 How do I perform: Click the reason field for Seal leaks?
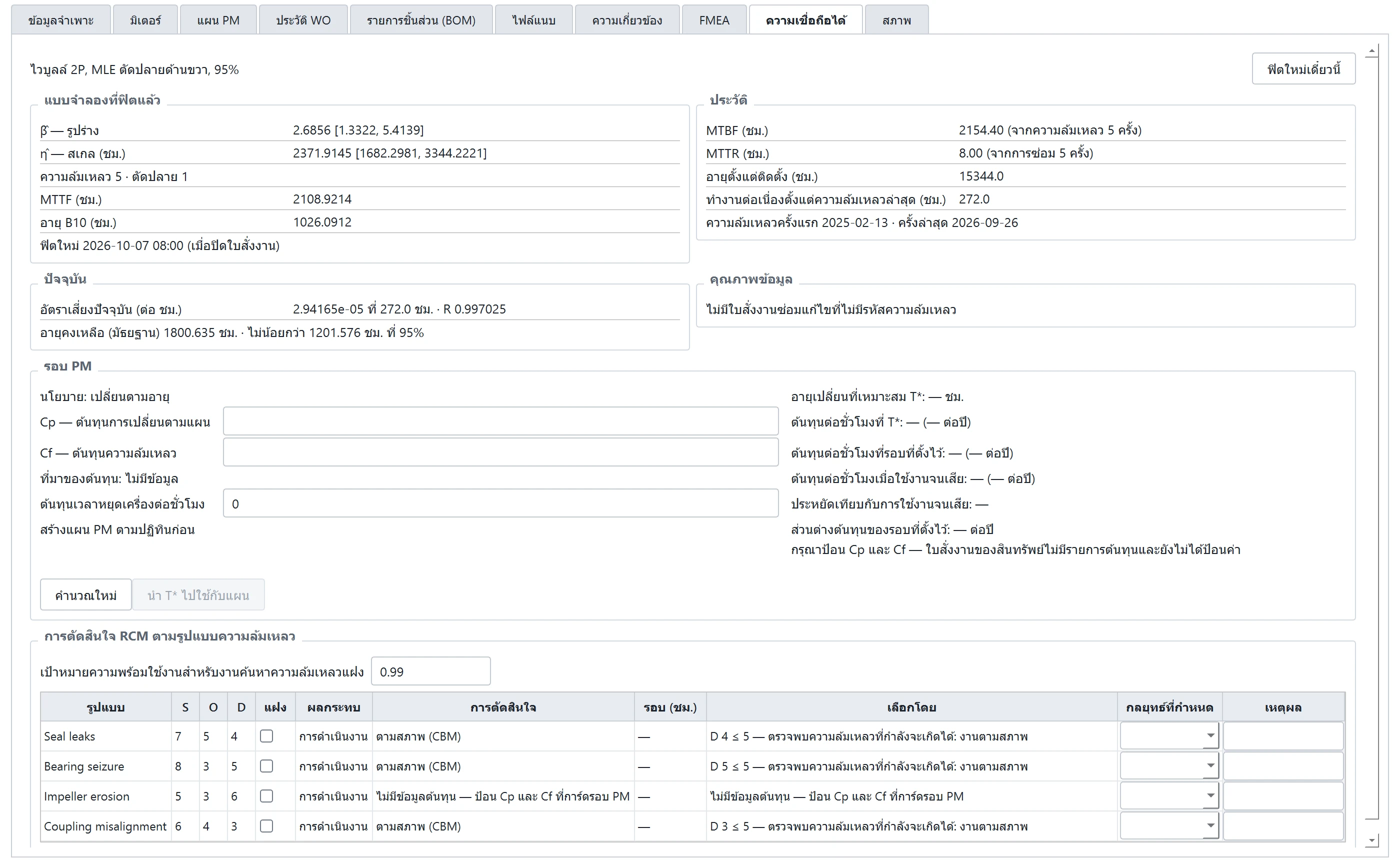pos(1283,735)
